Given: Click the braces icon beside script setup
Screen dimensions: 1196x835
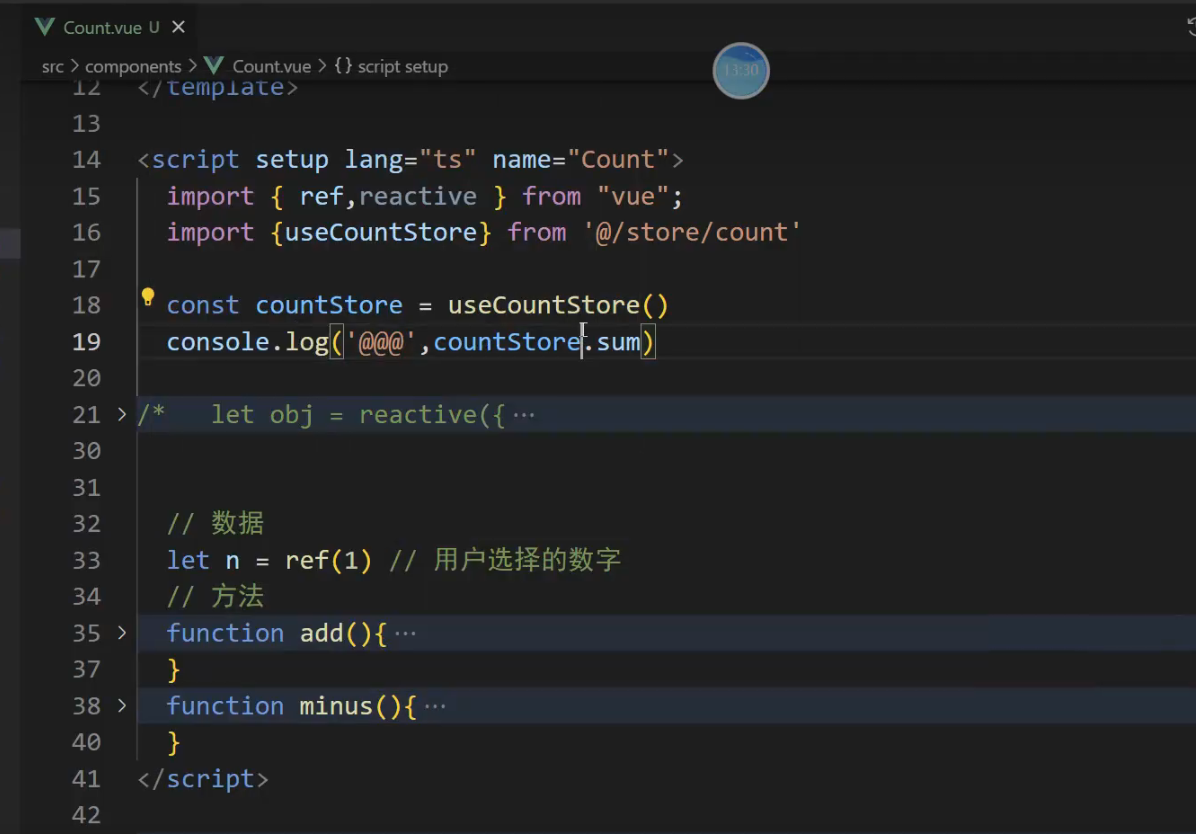Looking at the screenshot, I should (343, 66).
